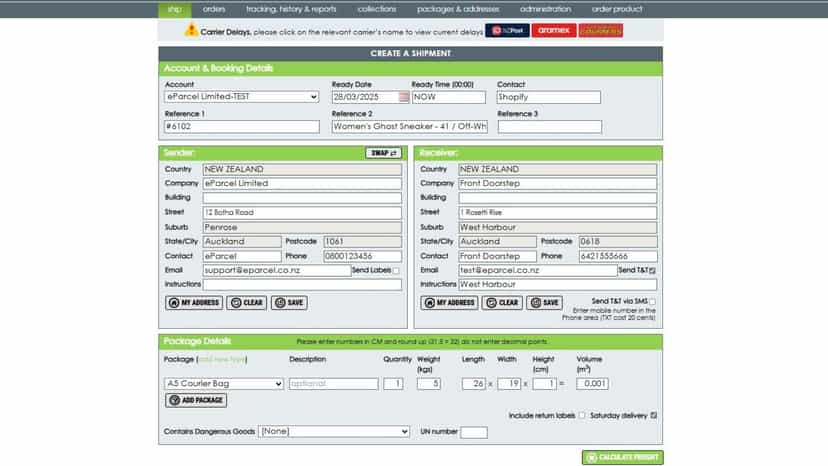Viewport: 828px width, 466px height.
Task: Add another package
Action: [196, 400]
